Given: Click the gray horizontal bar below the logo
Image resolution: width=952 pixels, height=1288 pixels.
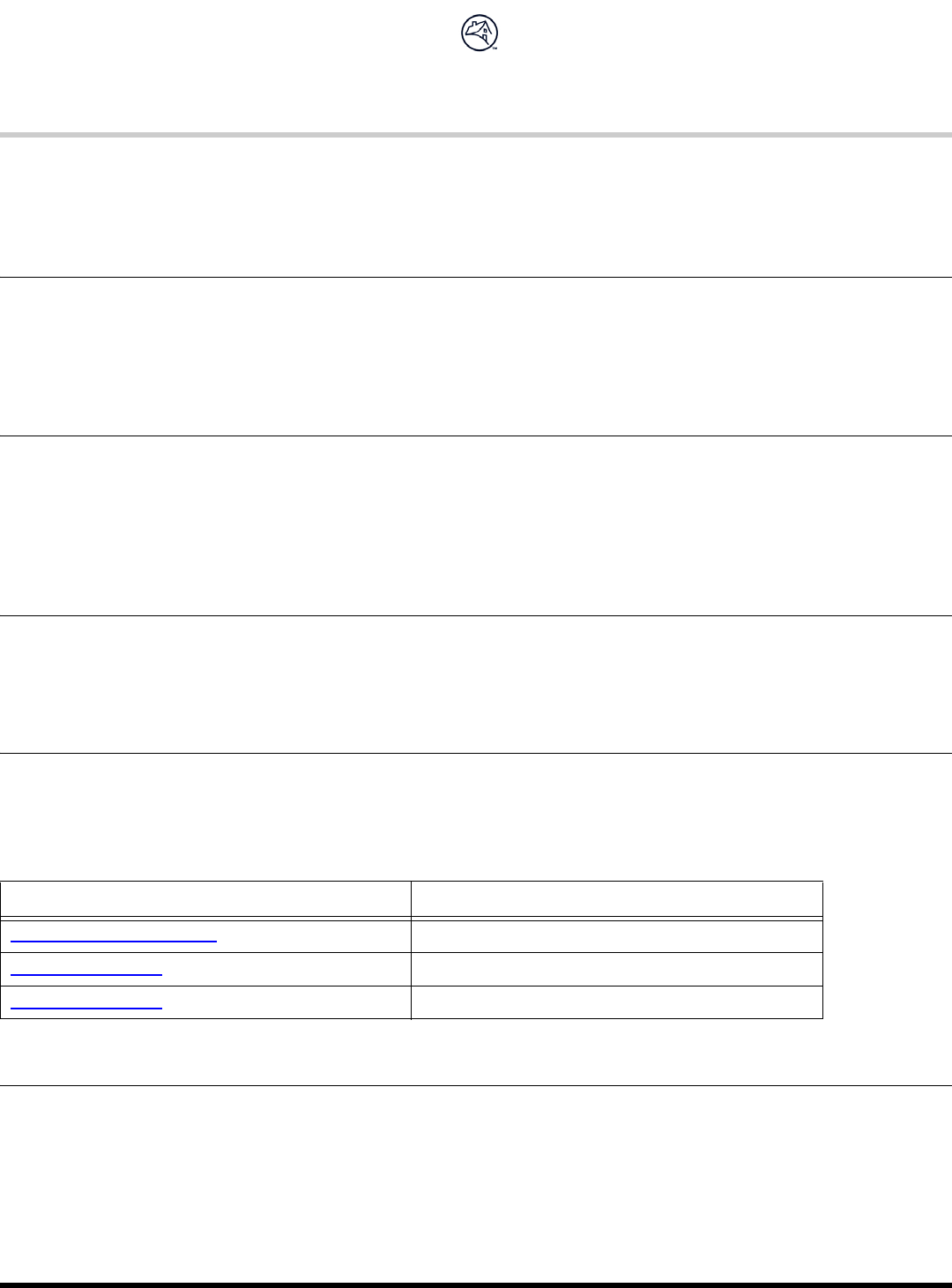Looking at the screenshot, I should click(476, 135).
